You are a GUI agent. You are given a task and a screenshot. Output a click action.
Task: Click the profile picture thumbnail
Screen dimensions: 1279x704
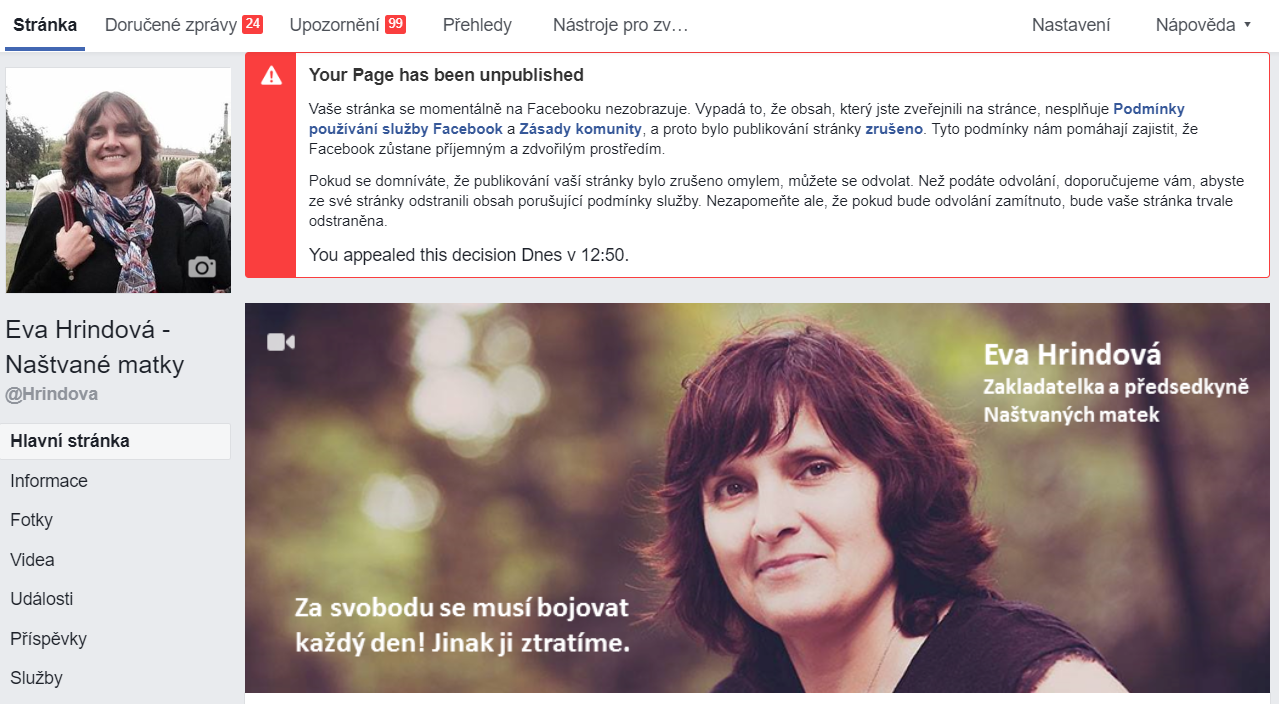(x=118, y=180)
